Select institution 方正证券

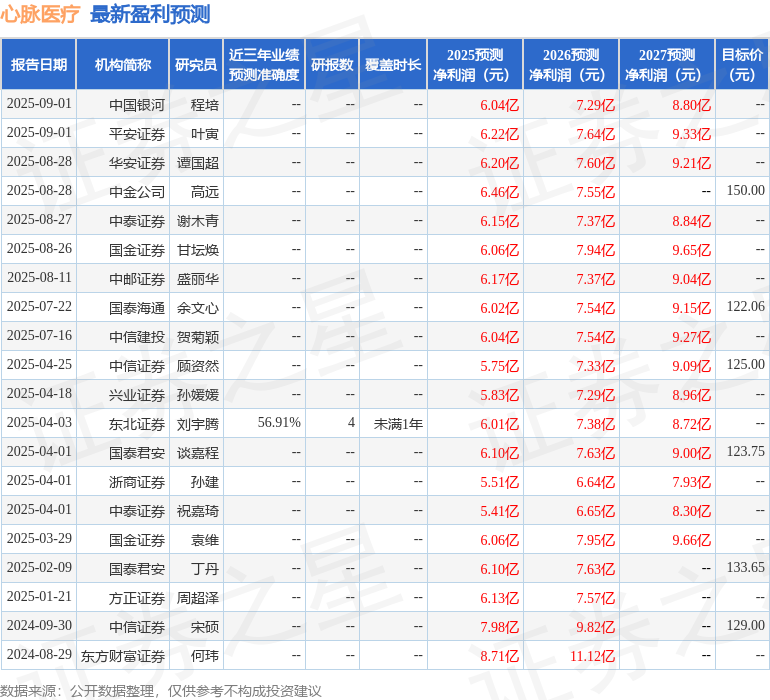(x=137, y=597)
